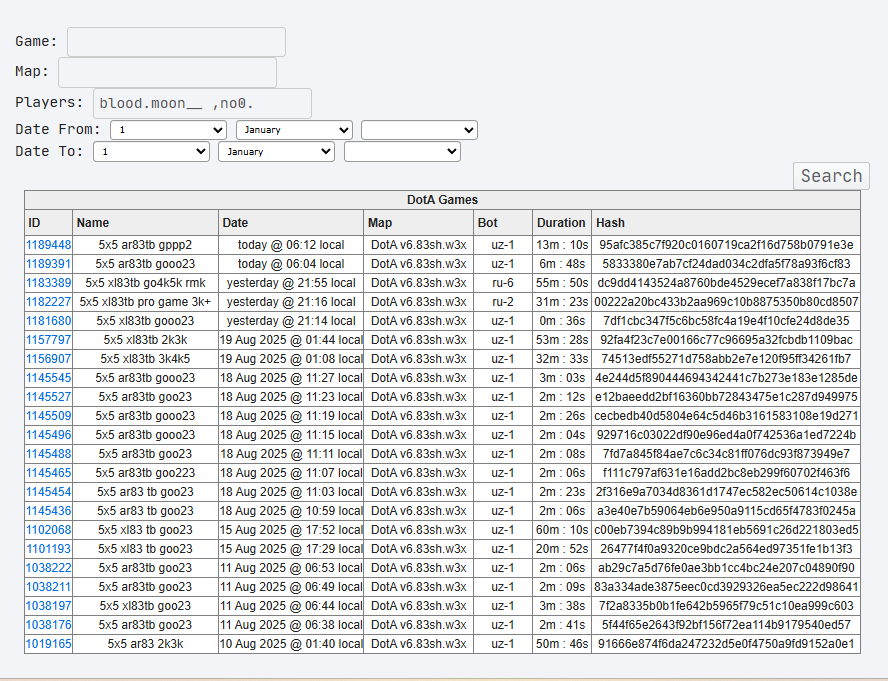Click the 'ru-6' bot cell
Image resolution: width=888 pixels, height=681 pixels.
(503, 283)
